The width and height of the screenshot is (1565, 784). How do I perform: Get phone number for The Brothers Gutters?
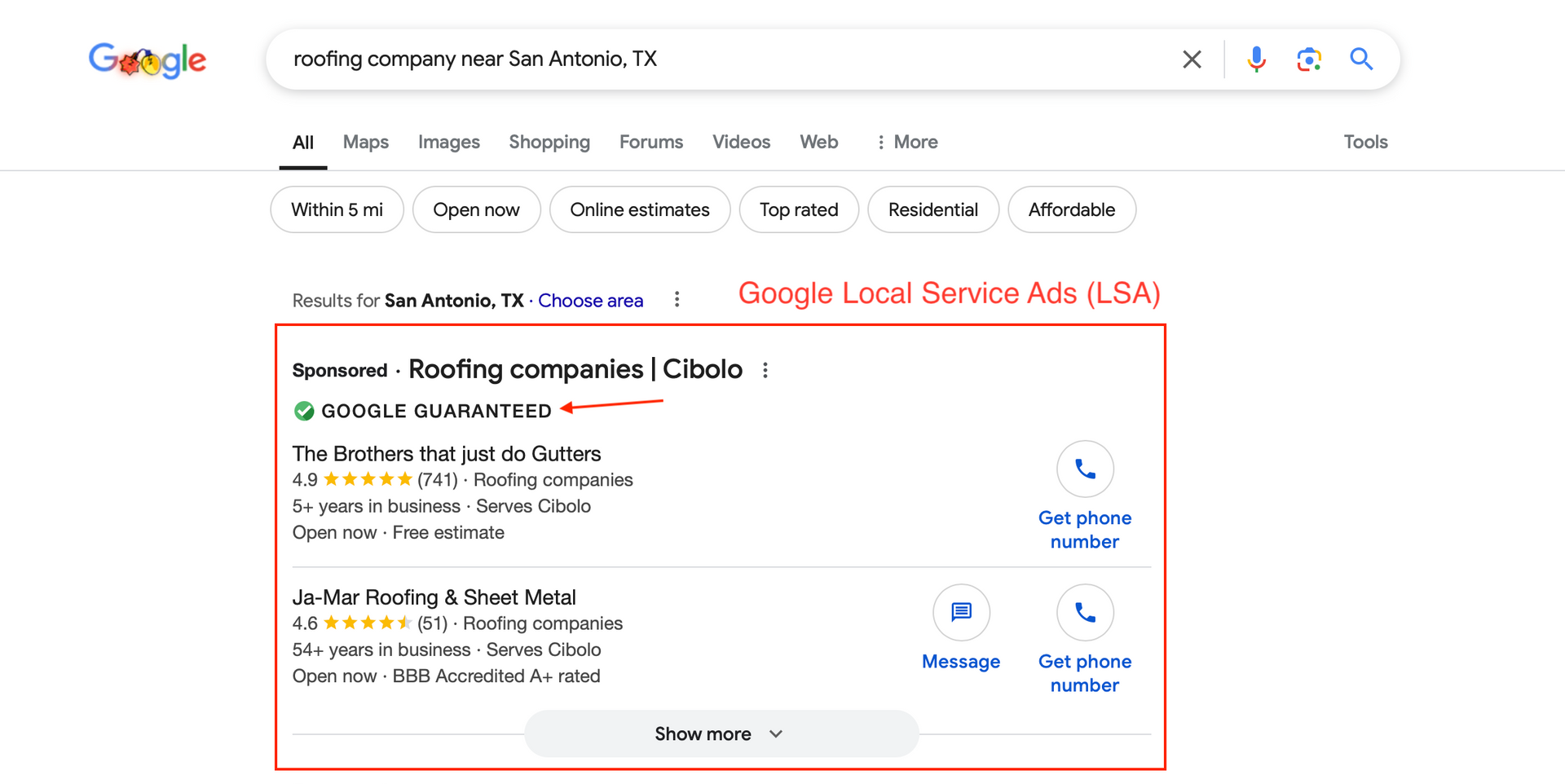click(1084, 529)
